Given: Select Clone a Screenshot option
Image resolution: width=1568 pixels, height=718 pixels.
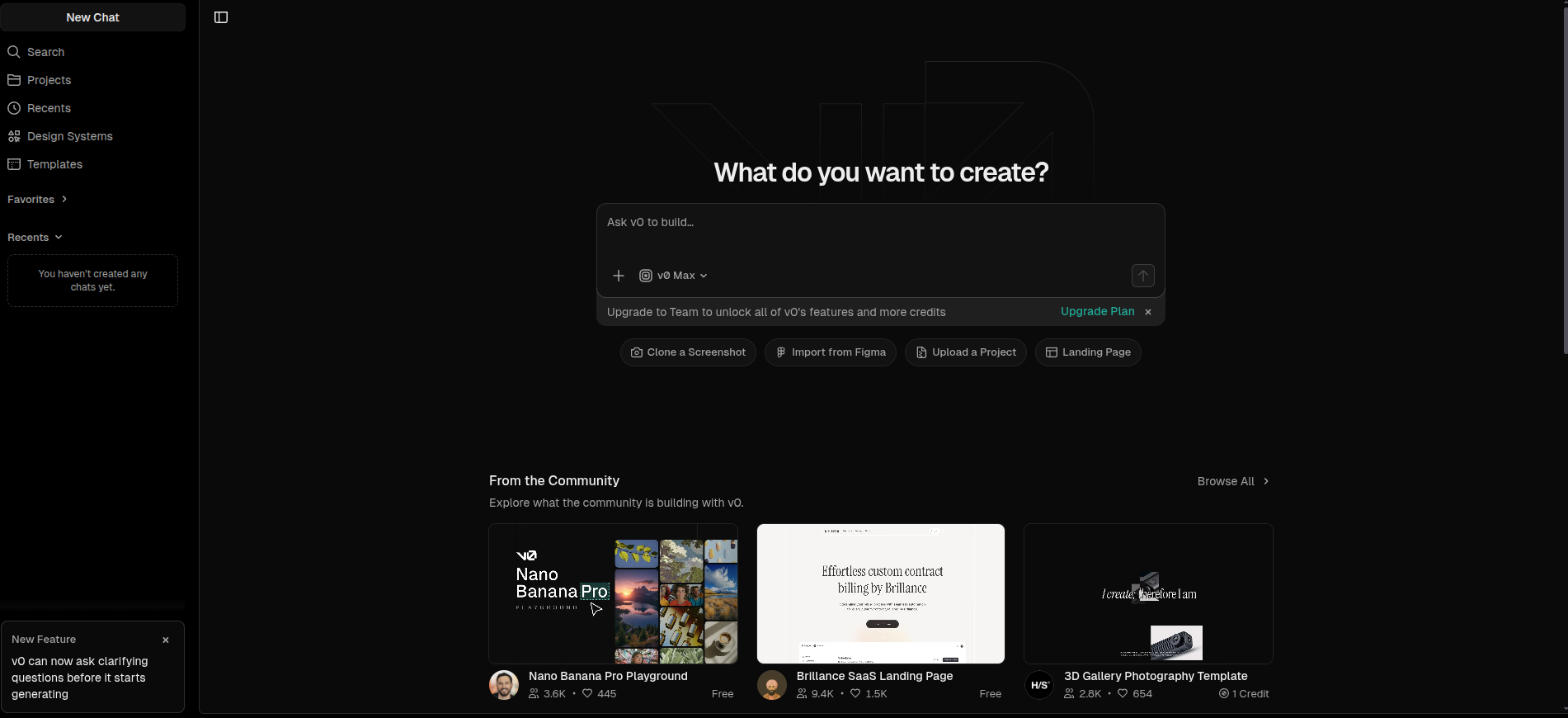Looking at the screenshot, I should pyautogui.click(x=688, y=352).
